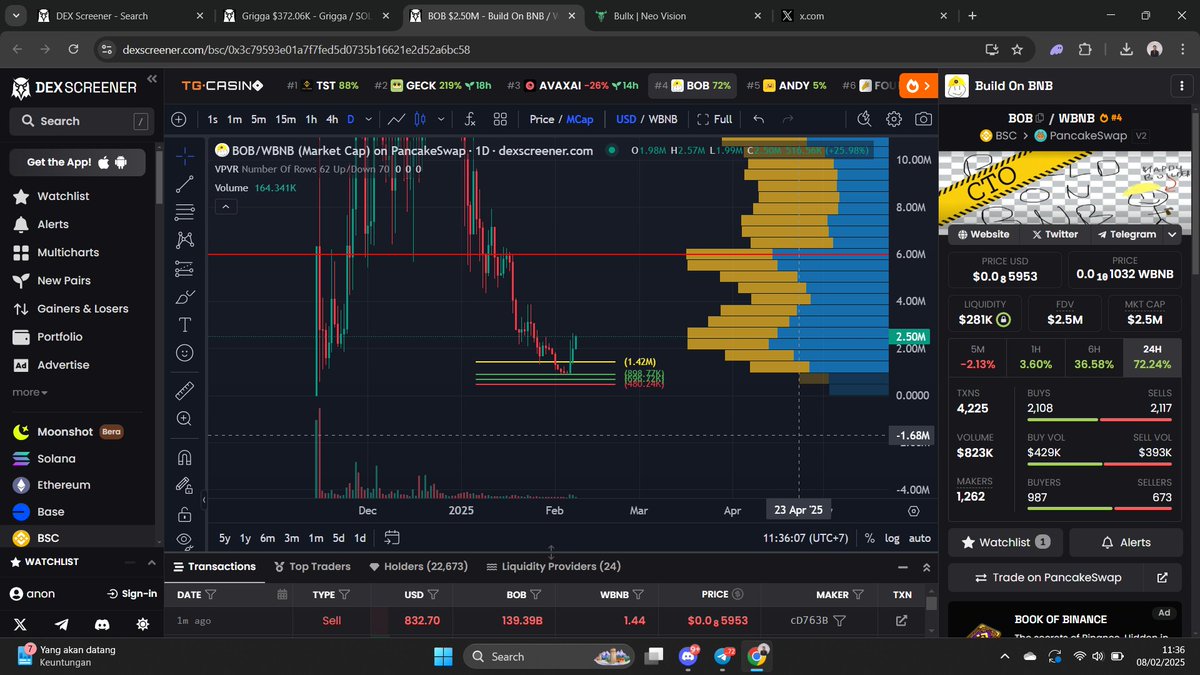Open the indicators menu
The width and height of the screenshot is (1200, 675).
click(468, 119)
